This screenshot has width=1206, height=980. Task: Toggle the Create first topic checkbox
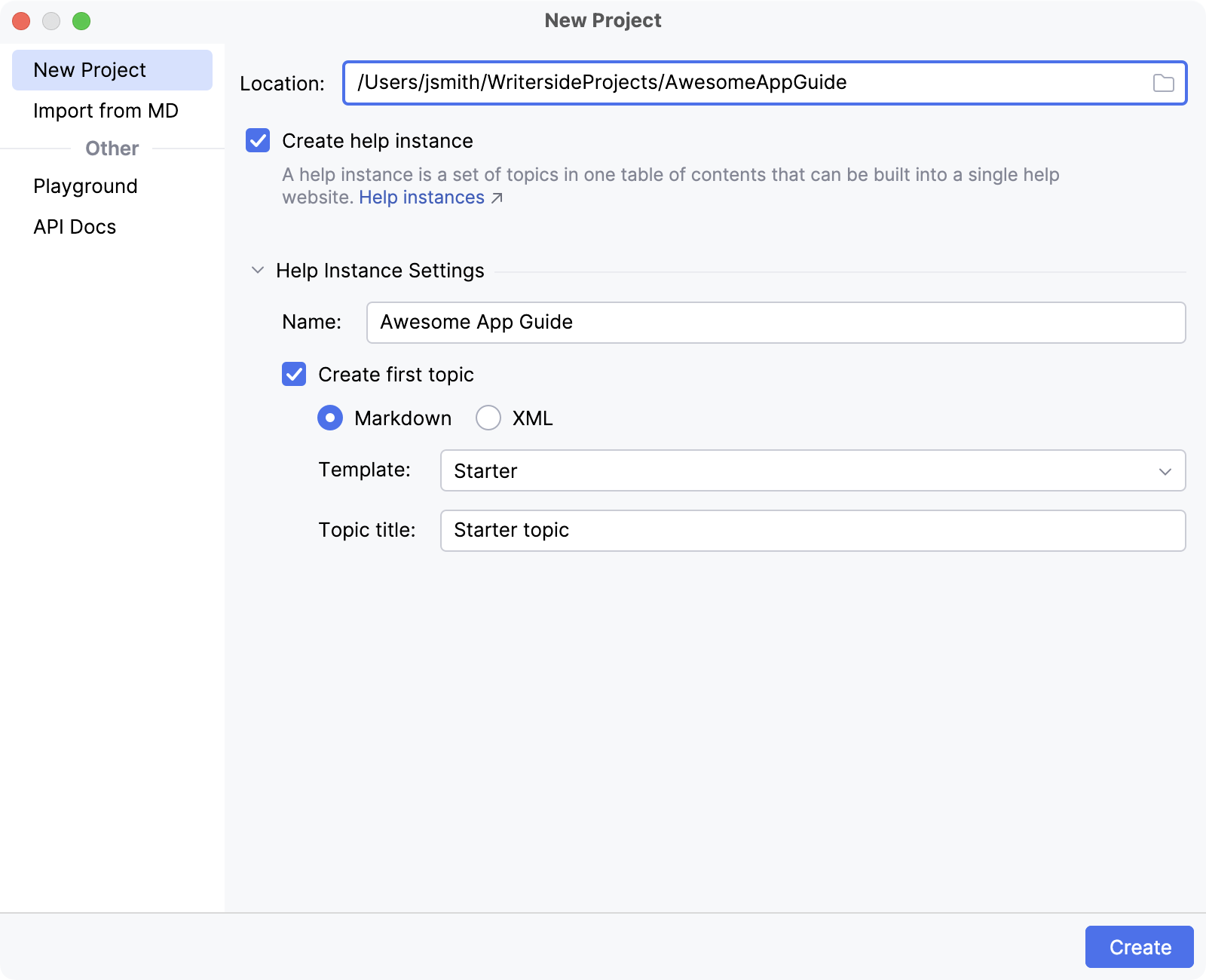[x=294, y=375]
